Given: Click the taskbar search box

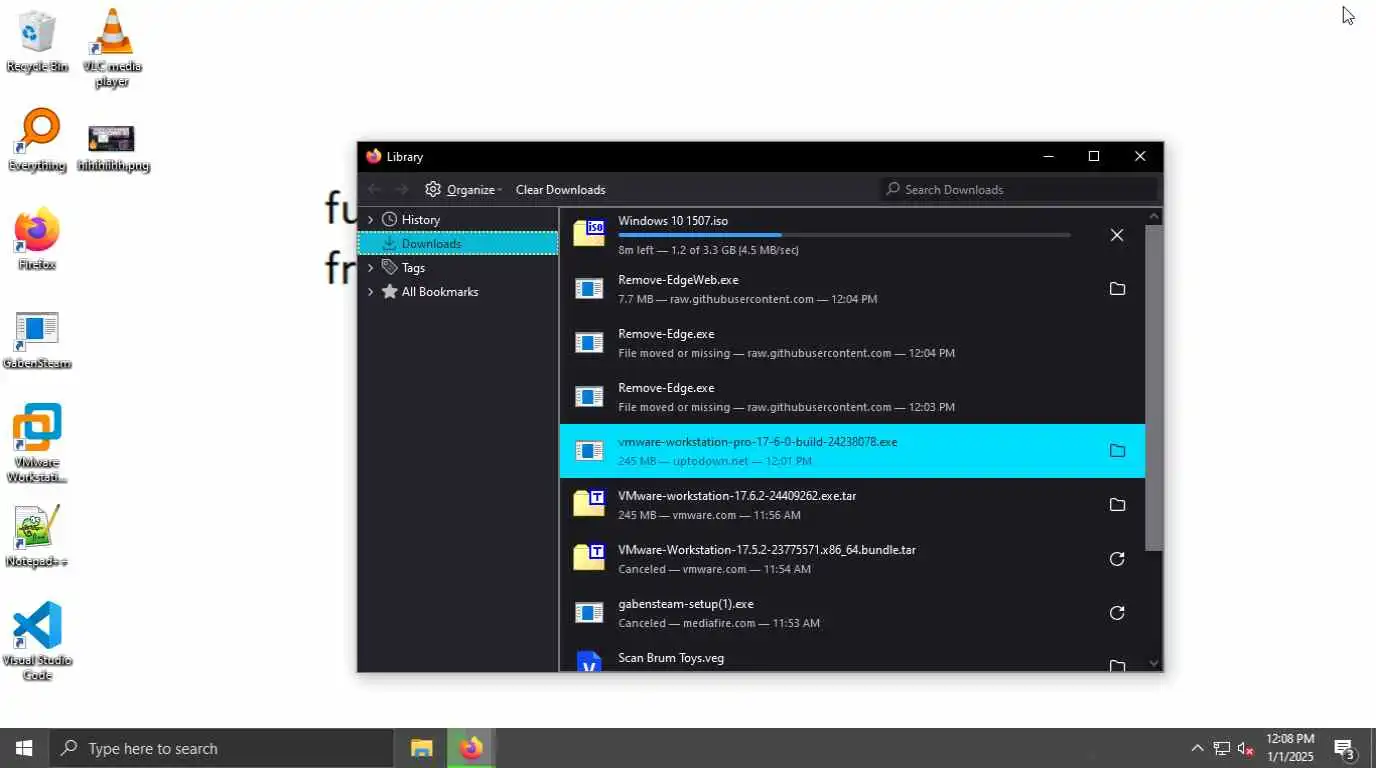Looking at the screenshot, I should pos(220,748).
